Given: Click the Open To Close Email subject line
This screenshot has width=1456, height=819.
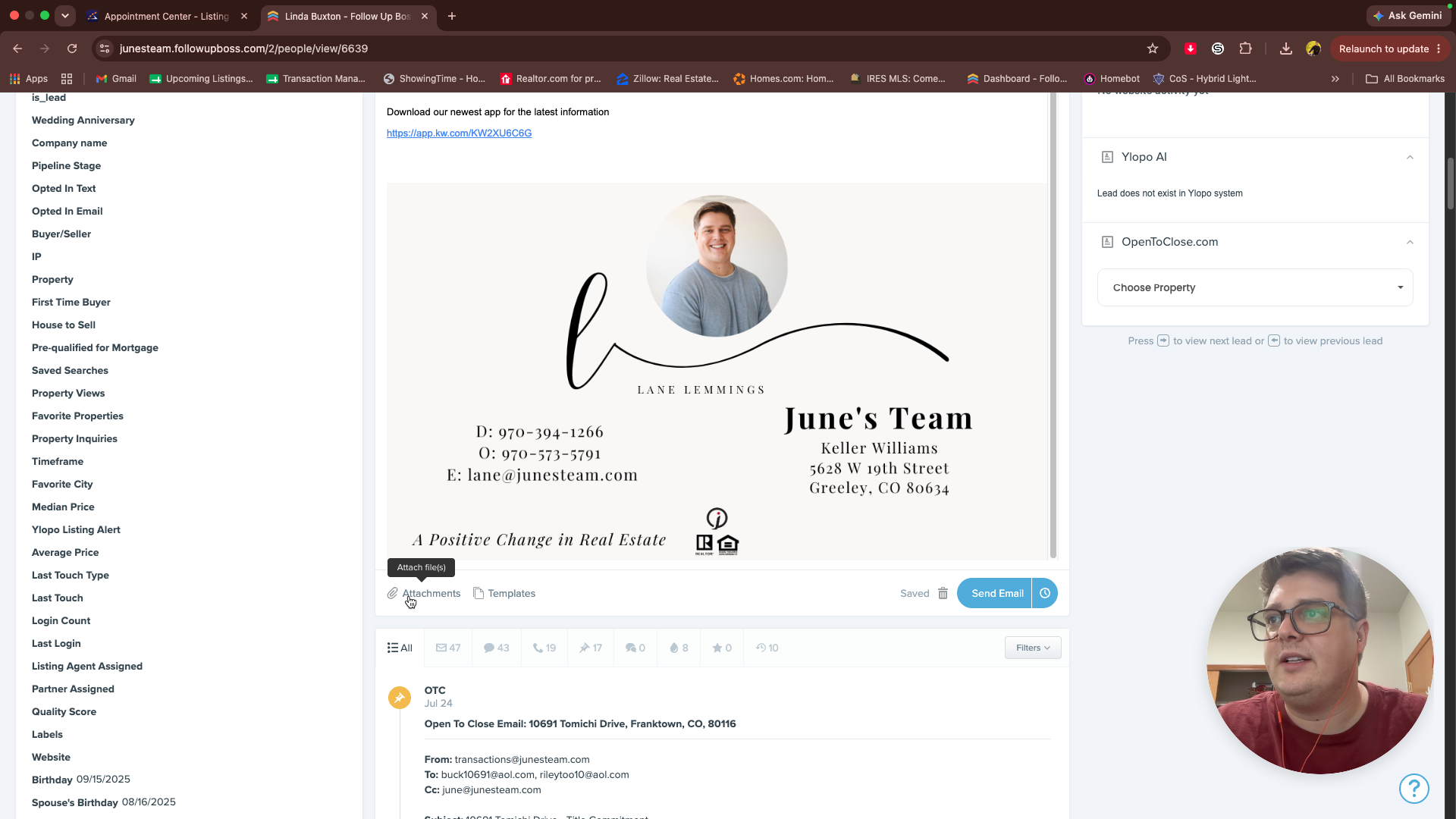Looking at the screenshot, I should pos(580,724).
